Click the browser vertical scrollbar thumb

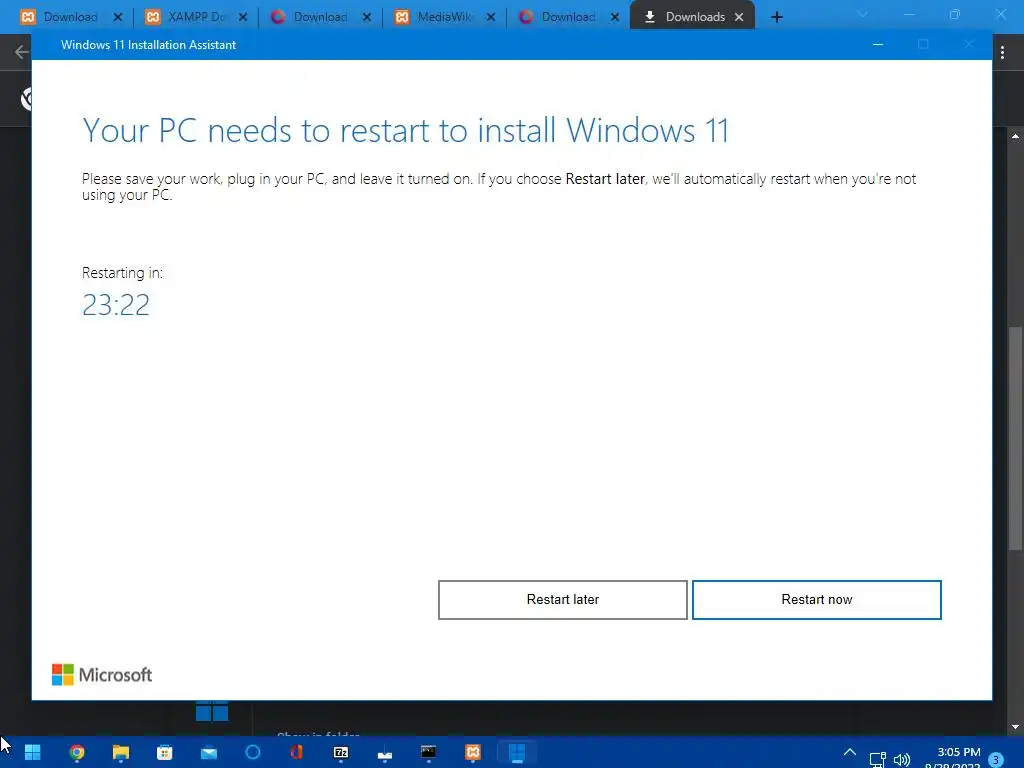tap(1015, 438)
